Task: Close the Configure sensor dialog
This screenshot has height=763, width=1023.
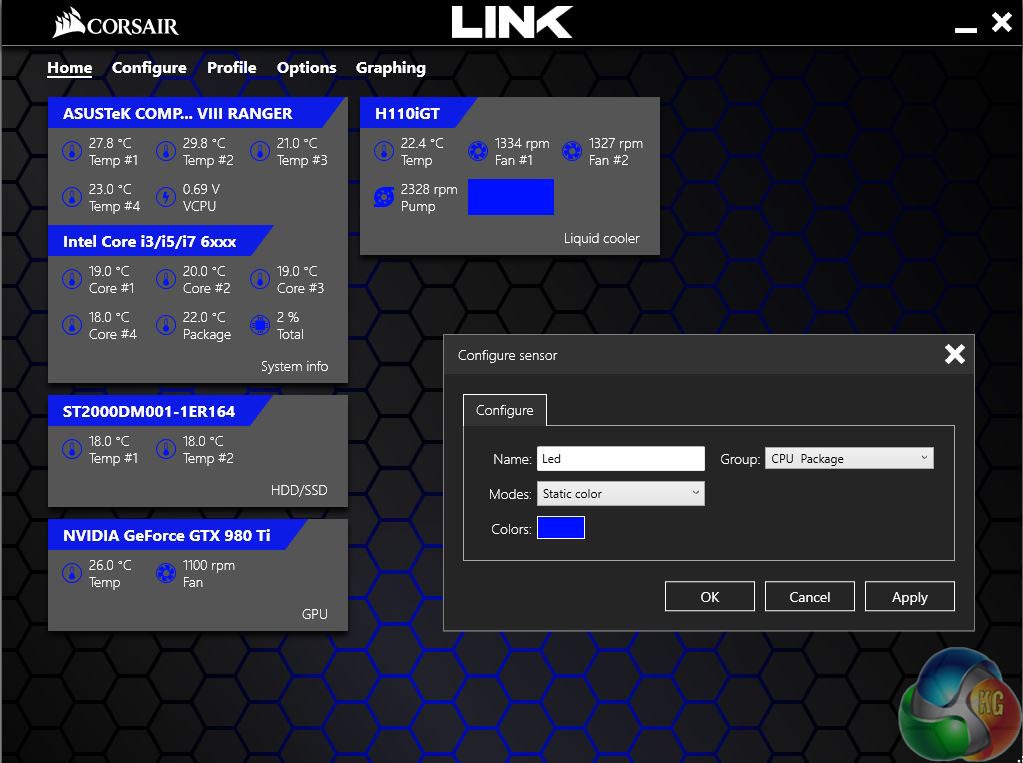Action: pyautogui.click(x=954, y=354)
